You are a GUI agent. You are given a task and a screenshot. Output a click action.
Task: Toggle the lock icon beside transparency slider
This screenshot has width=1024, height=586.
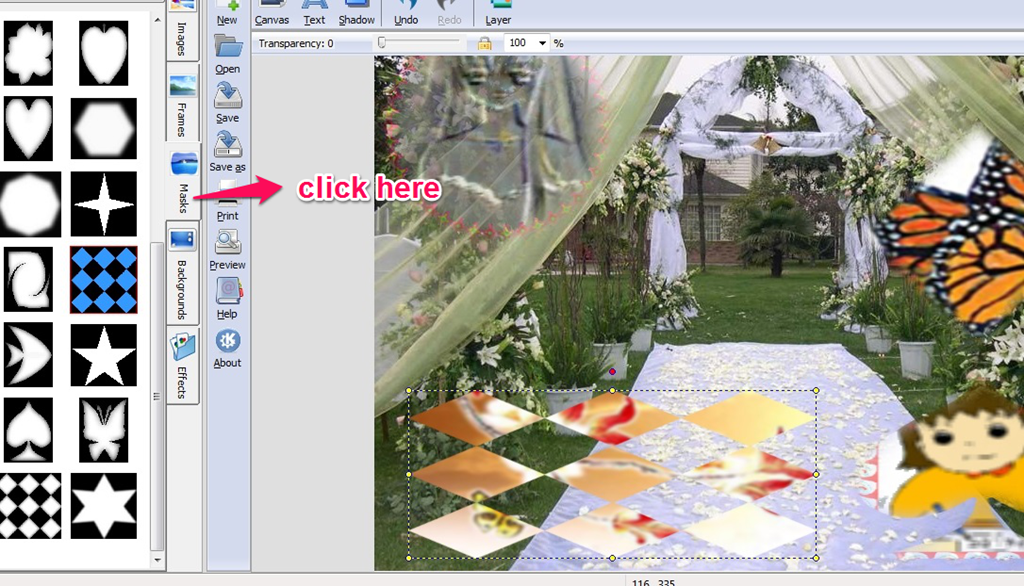[x=485, y=43]
